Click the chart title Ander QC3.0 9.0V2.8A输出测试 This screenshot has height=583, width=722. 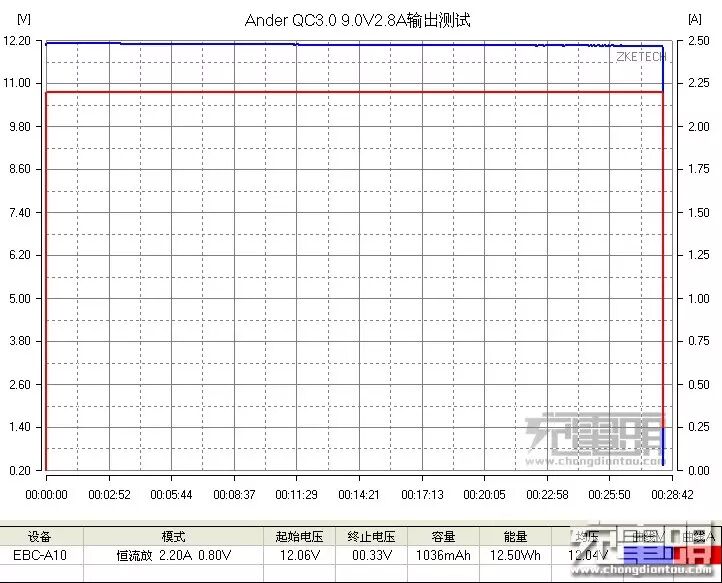[357, 20]
